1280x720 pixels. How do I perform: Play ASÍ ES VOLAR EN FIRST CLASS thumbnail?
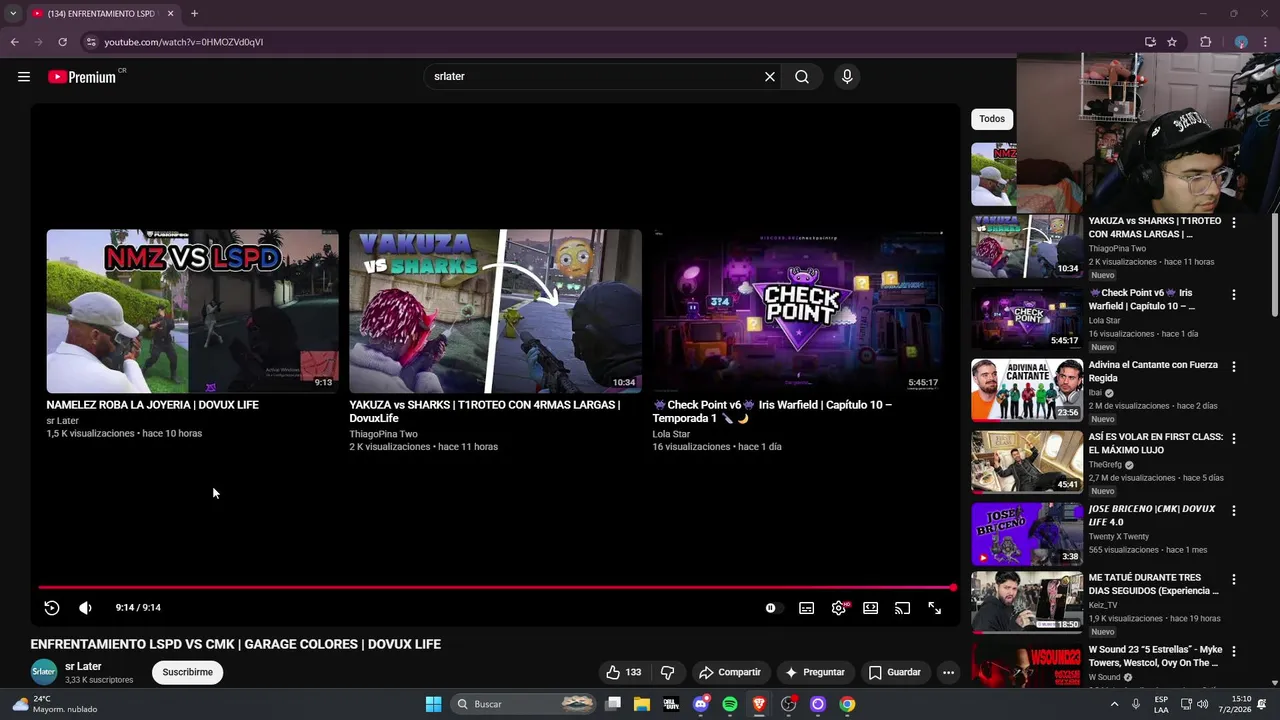[1027, 462]
